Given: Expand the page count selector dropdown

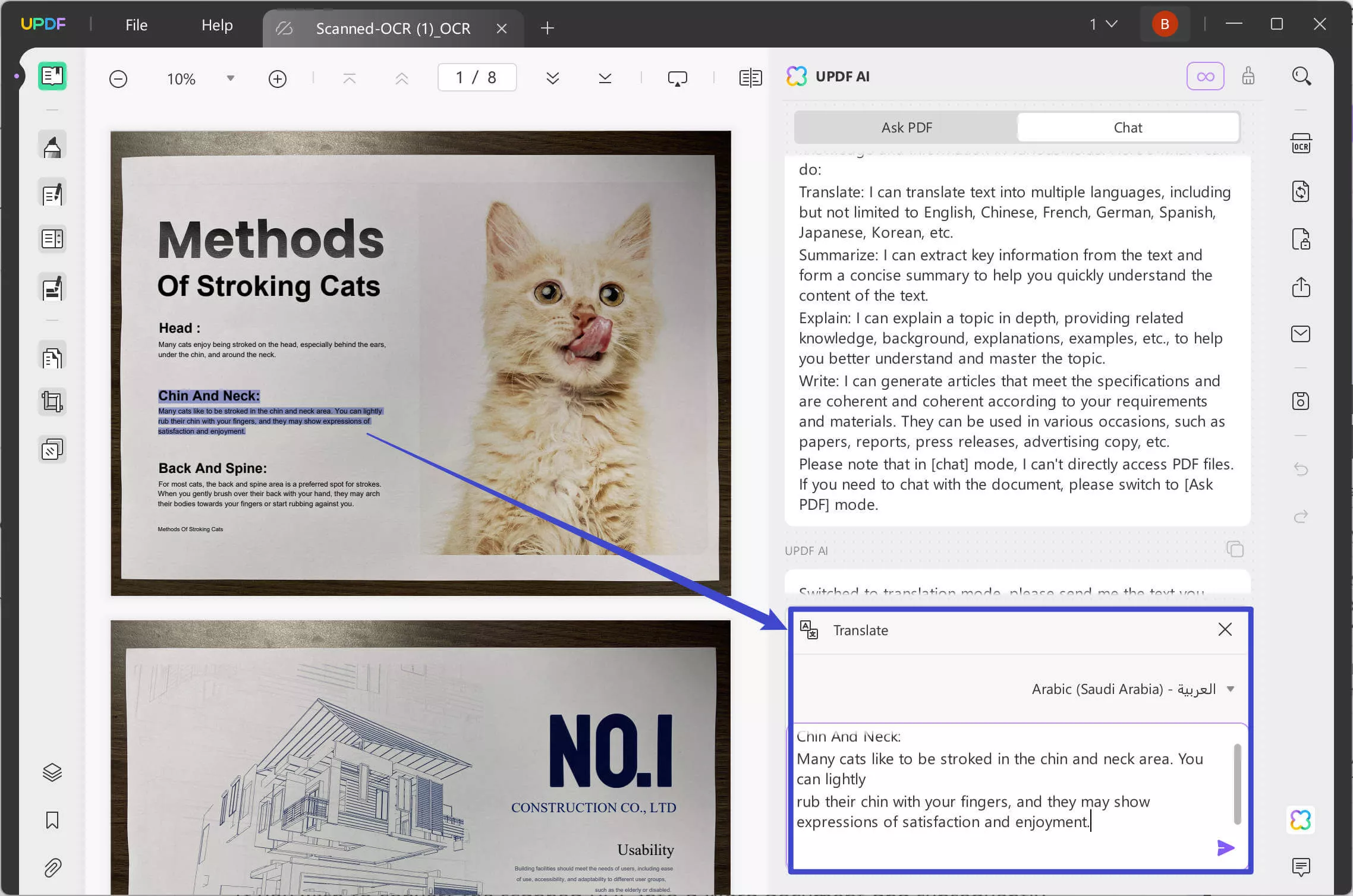Looking at the screenshot, I should [1113, 24].
